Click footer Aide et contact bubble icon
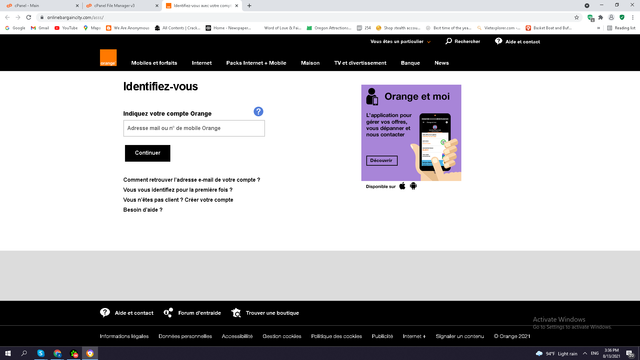 click(105, 313)
